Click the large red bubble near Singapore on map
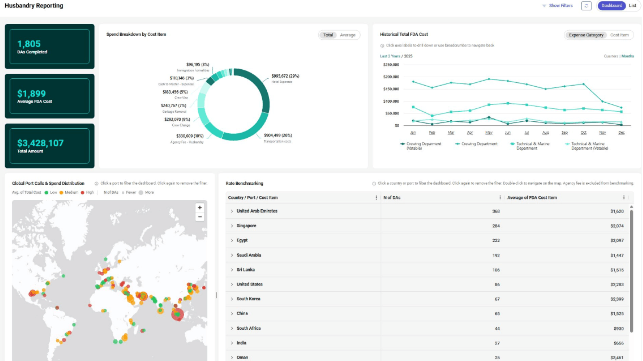The width and height of the screenshot is (643, 361). 178,314
